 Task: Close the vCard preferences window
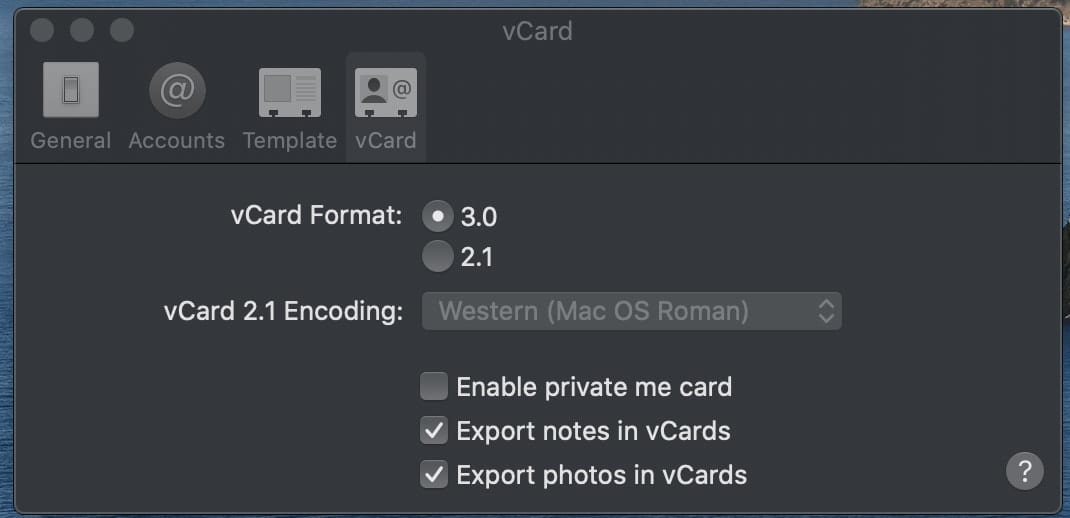42,31
